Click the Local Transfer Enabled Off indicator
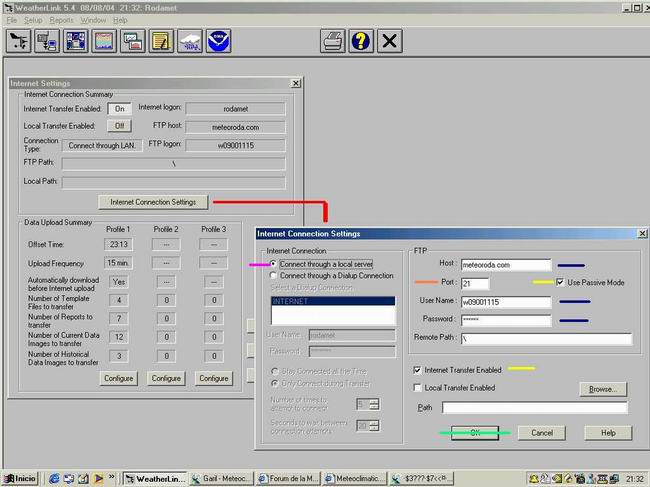Image resolution: width=650 pixels, height=487 pixels. click(x=119, y=126)
